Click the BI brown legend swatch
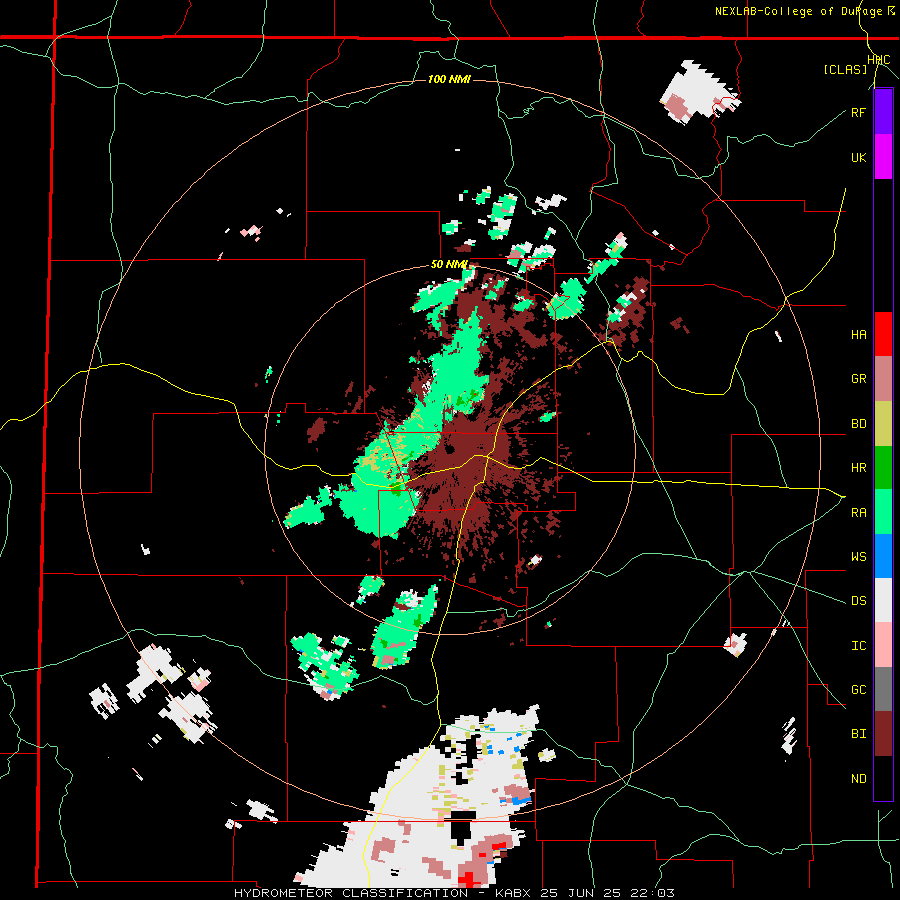This screenshot has width=900, height=900. pos(883,734)
